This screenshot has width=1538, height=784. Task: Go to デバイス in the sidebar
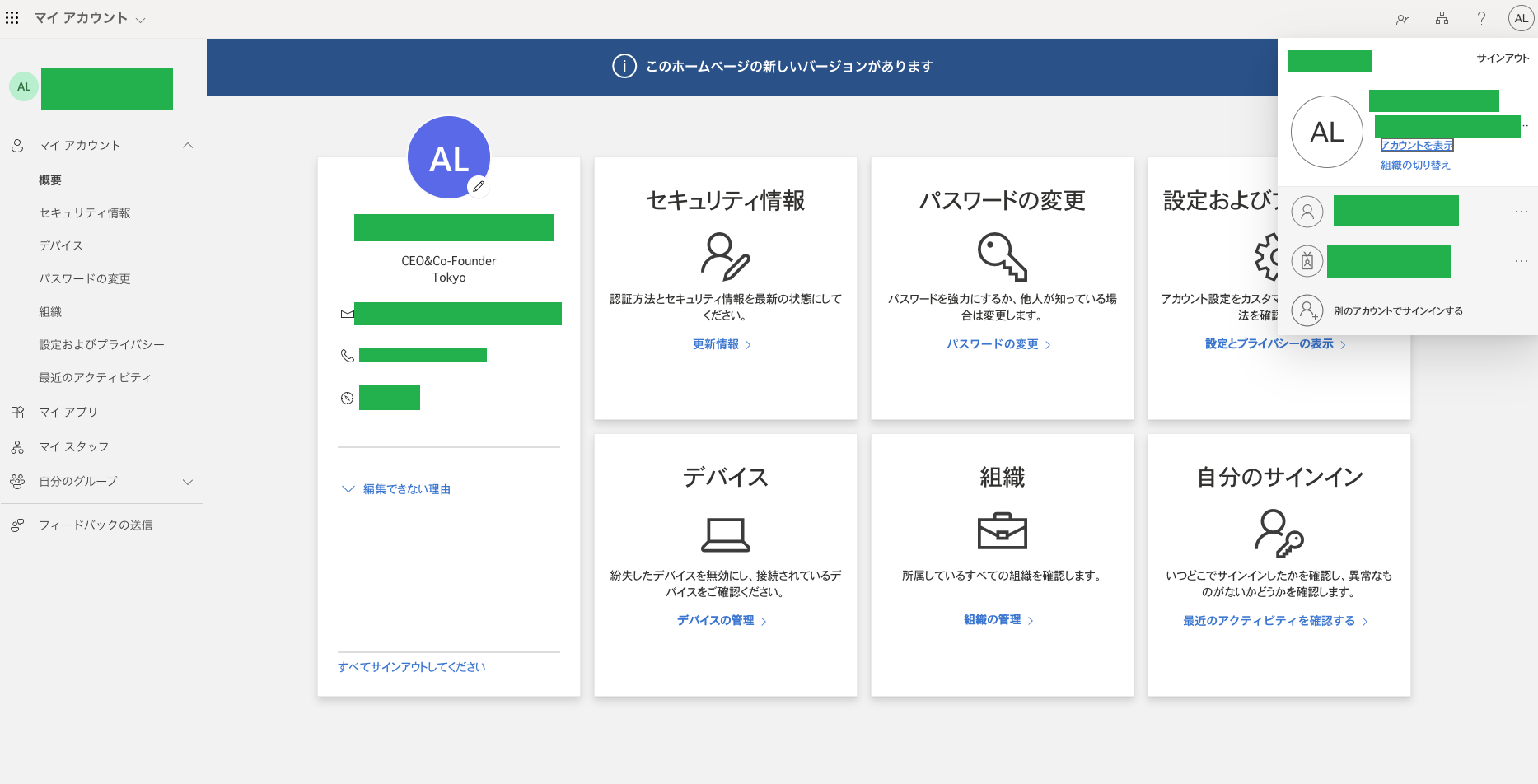[x=61, y=245]
